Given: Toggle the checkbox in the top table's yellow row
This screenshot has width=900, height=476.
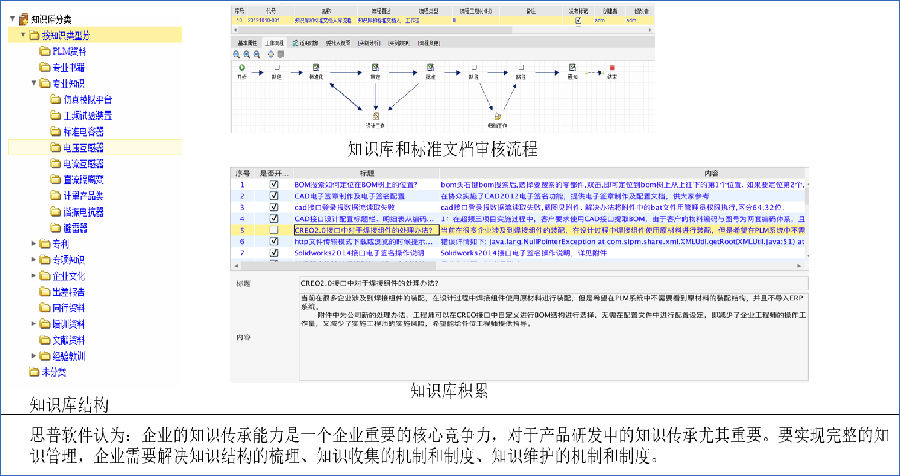Looking at the screenshot, I should tap(579, 20).
